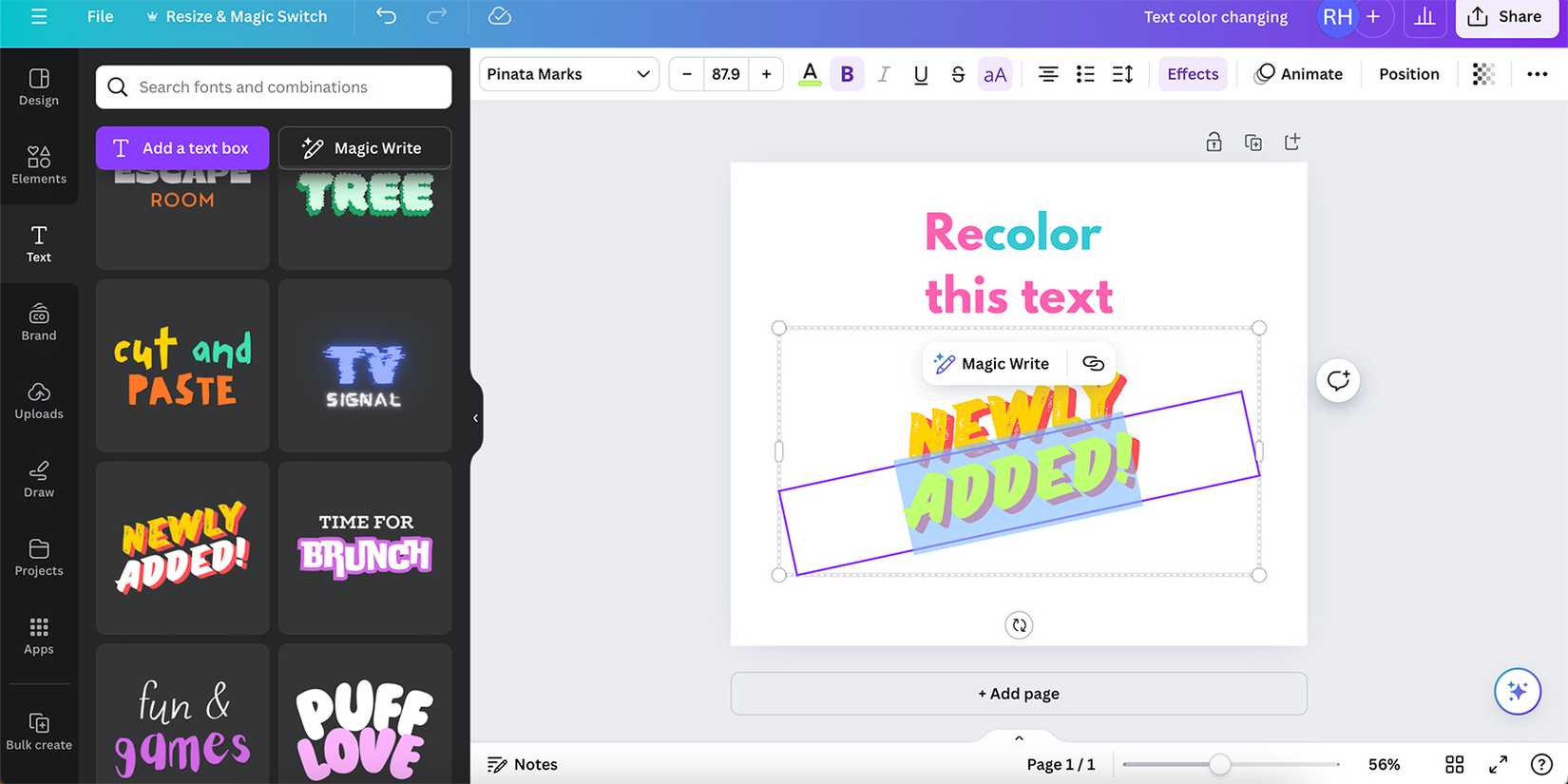Open the Elements sidebar tab
The height and width of the screenshot is (784, 1568).
(x=39, y=164)
